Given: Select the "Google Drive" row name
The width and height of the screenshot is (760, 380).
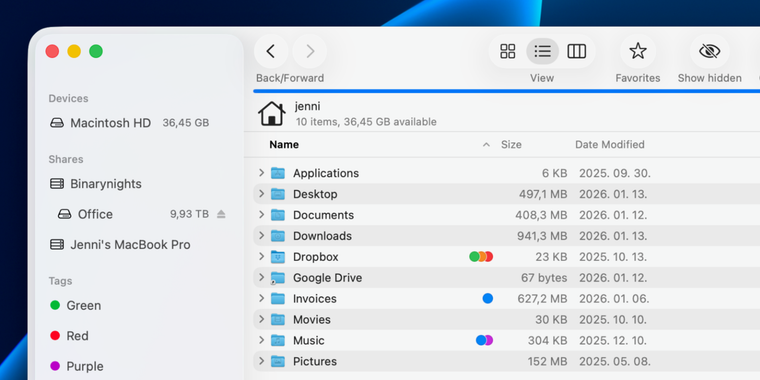Looking at the screenshot, I should [x=327, y=278].
